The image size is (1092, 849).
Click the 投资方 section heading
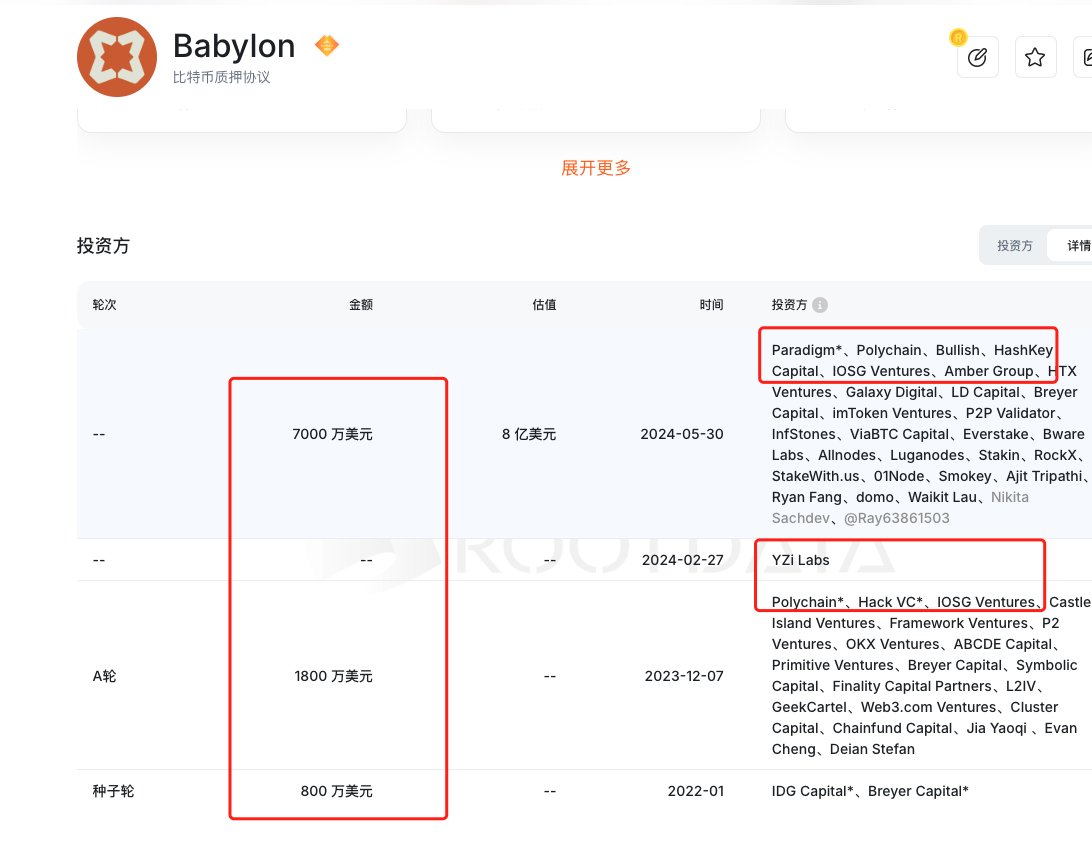coord(103,246)
